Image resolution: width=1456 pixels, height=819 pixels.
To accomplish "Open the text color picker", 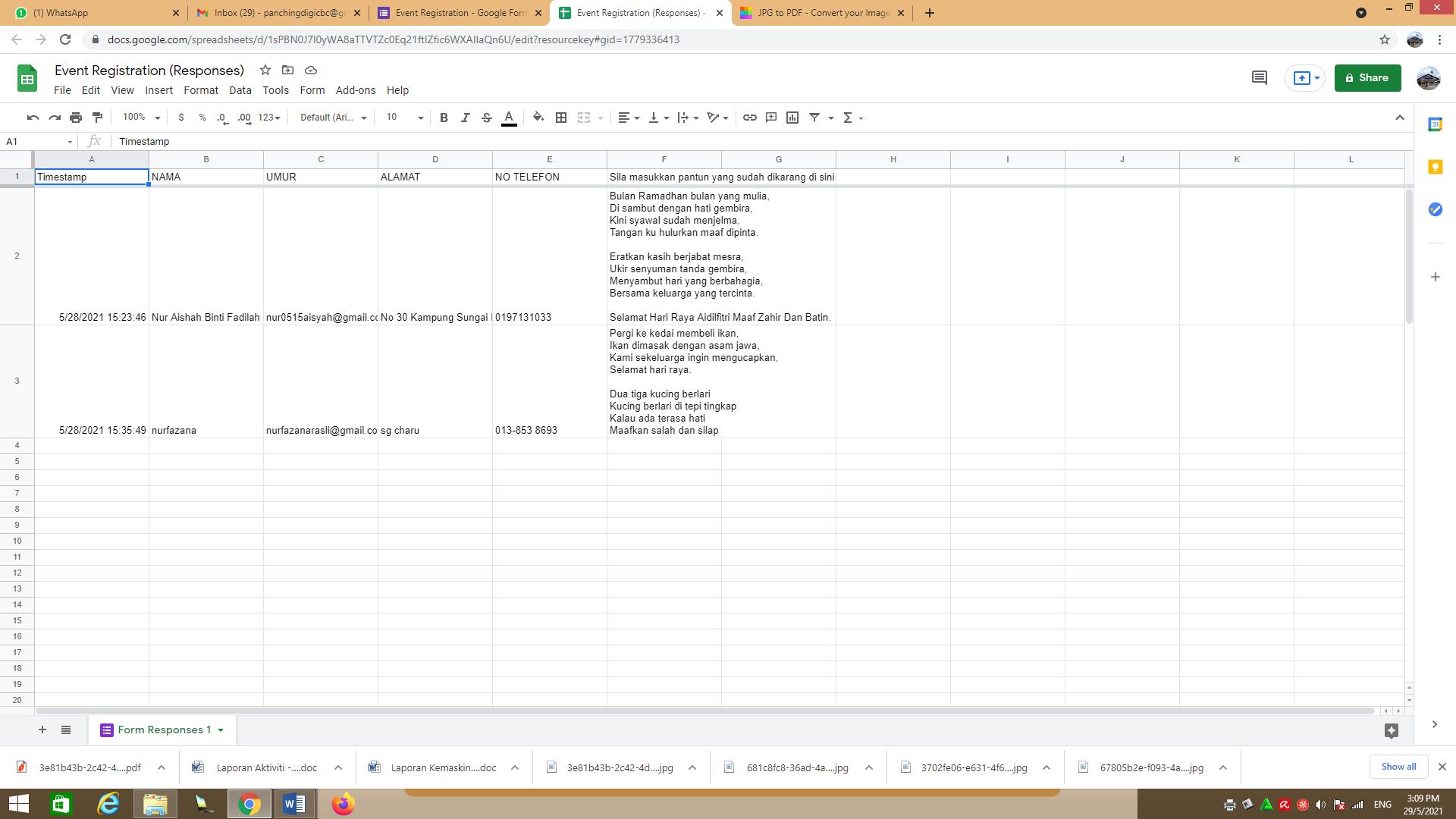I will click(509, 118).
